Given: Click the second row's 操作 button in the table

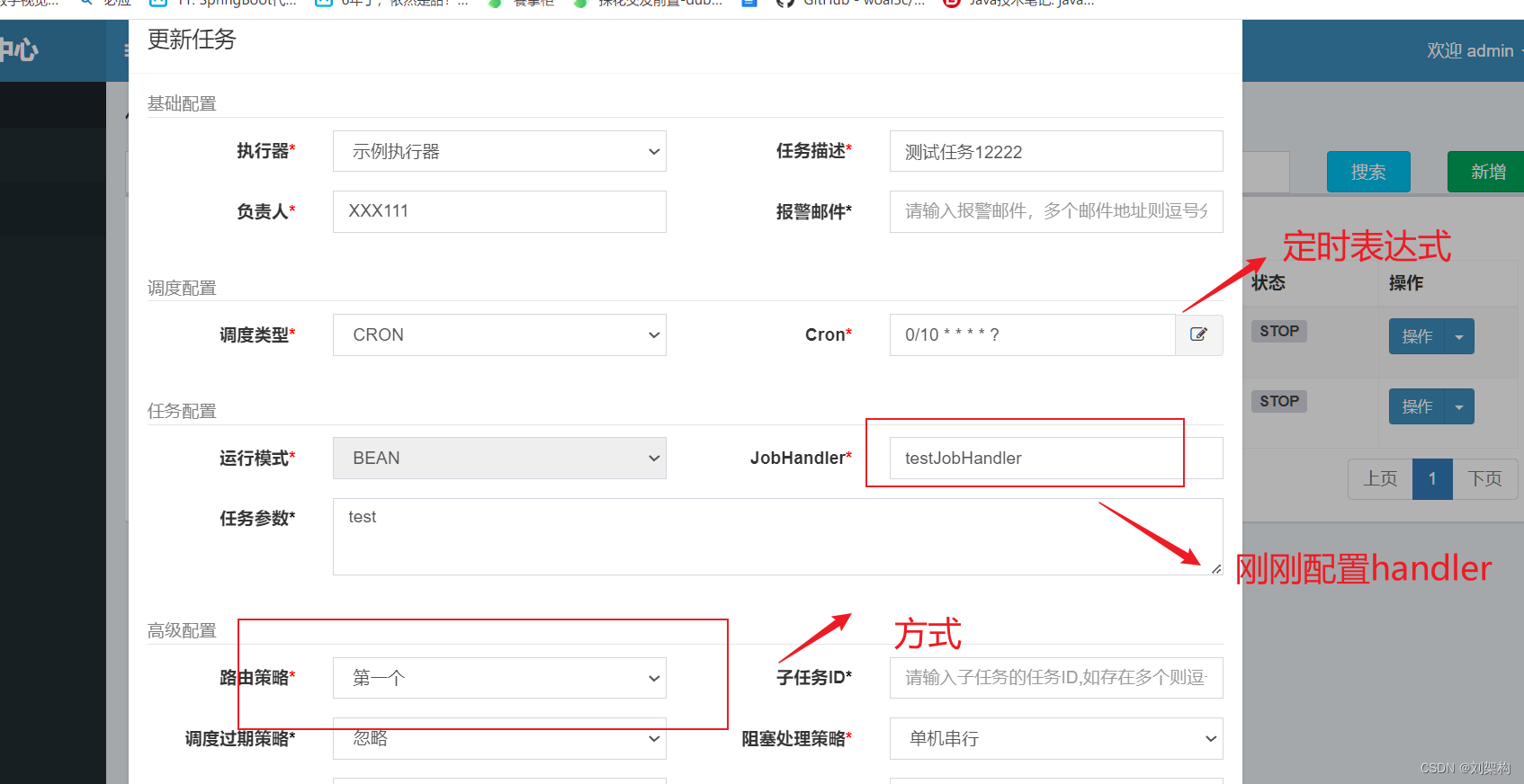Looking at the screenshot, I should coord(1416,406).
